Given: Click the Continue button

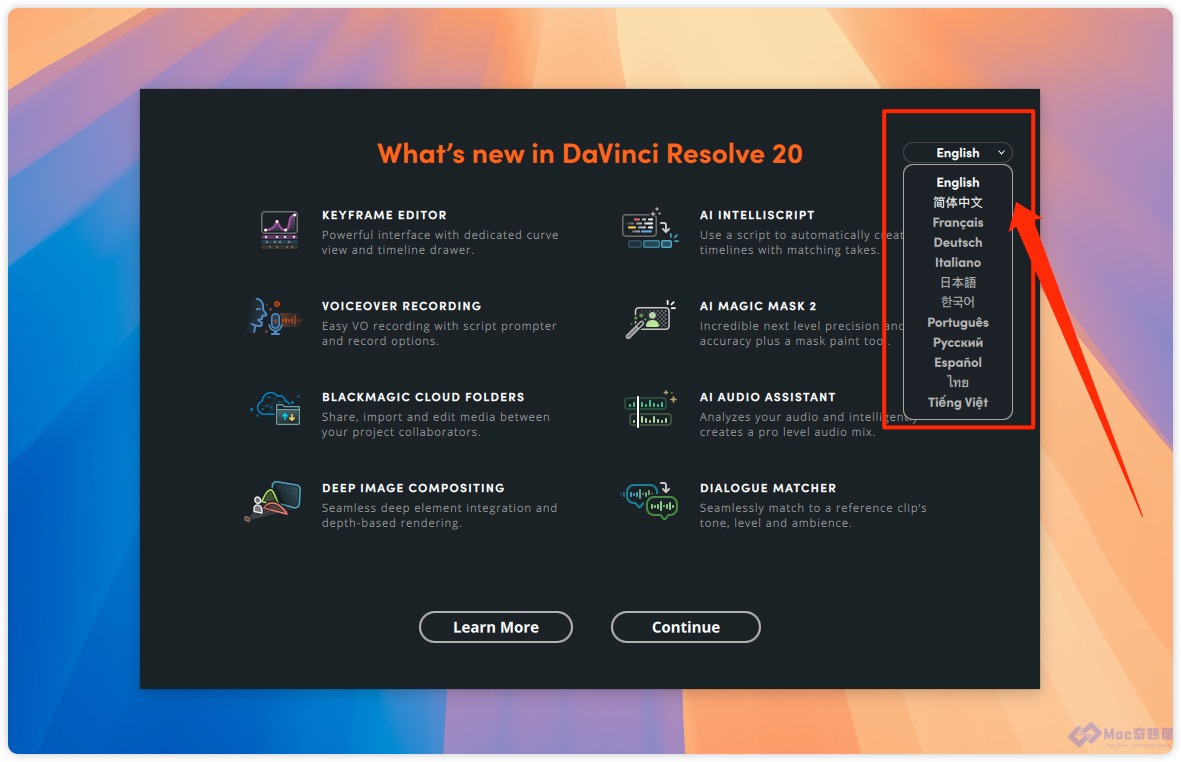Looking at the screenshot, I should point(685,627).
